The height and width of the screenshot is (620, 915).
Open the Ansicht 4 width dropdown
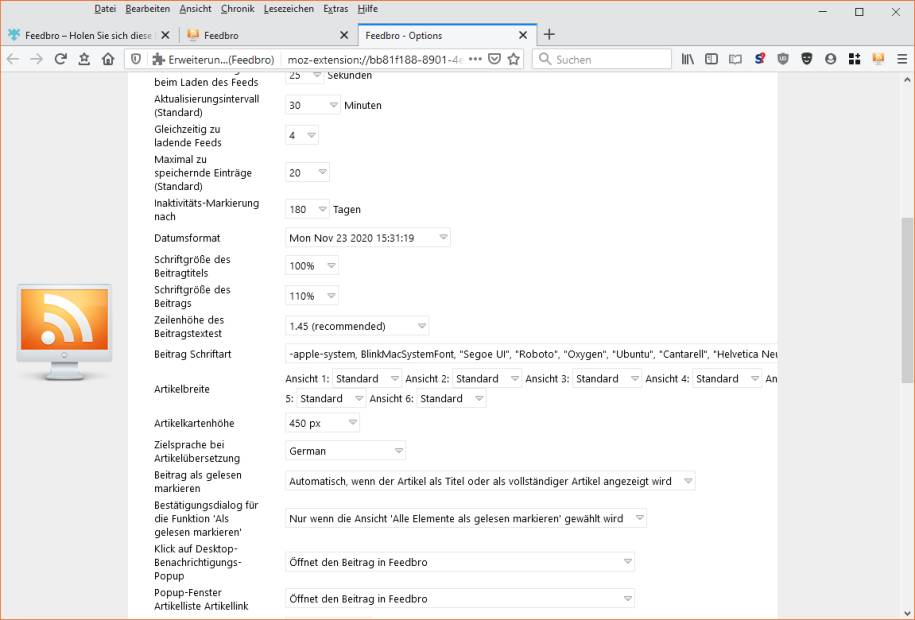727,378
